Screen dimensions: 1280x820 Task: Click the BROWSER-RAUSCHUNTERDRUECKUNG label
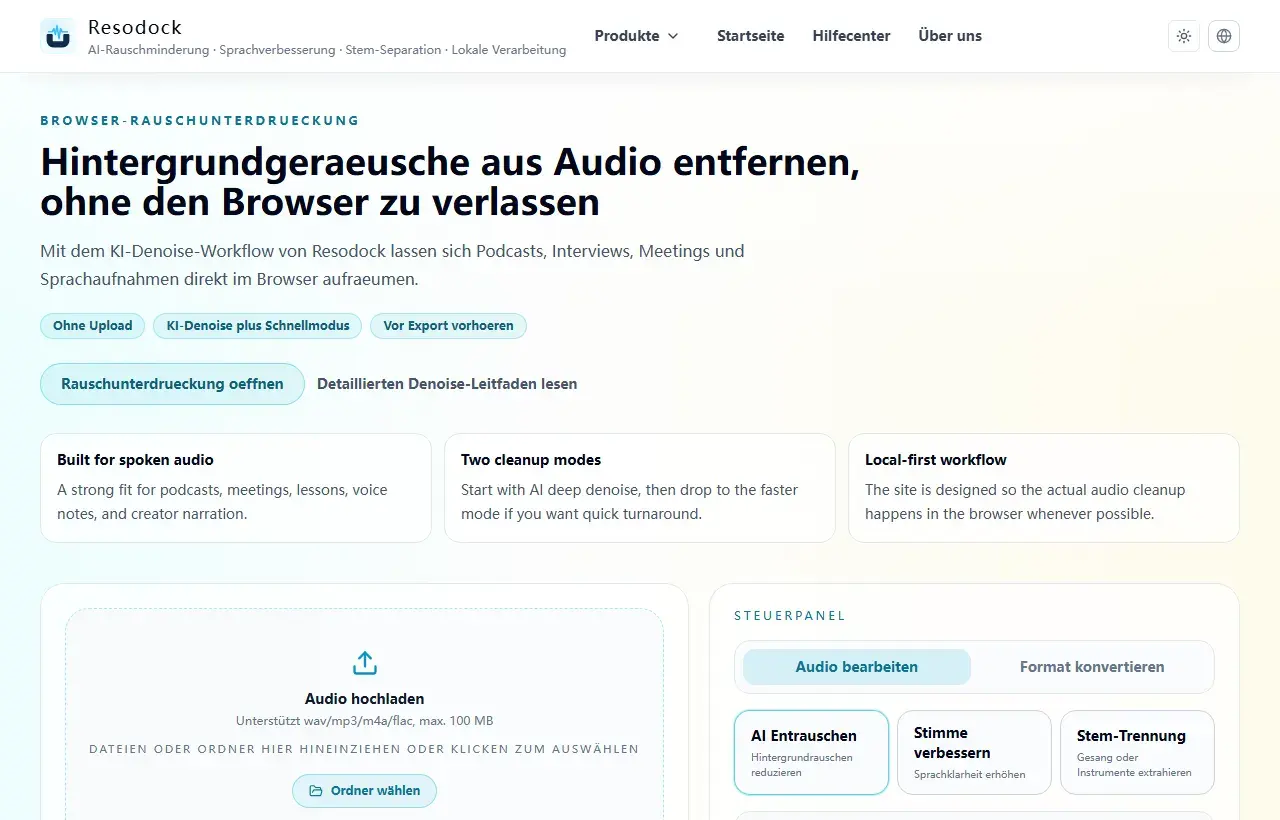200,121
